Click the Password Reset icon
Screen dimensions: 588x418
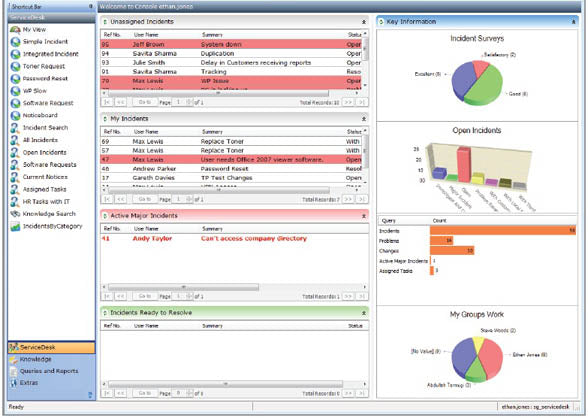(x=15, y=79)
